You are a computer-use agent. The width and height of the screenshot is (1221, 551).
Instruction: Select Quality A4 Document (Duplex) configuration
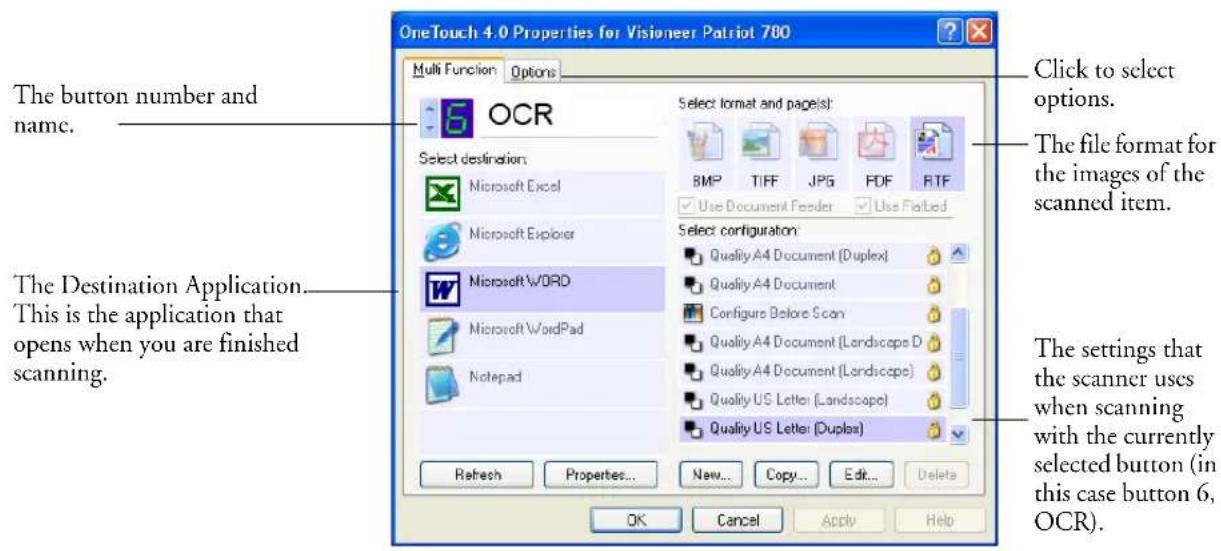point(812,256)
